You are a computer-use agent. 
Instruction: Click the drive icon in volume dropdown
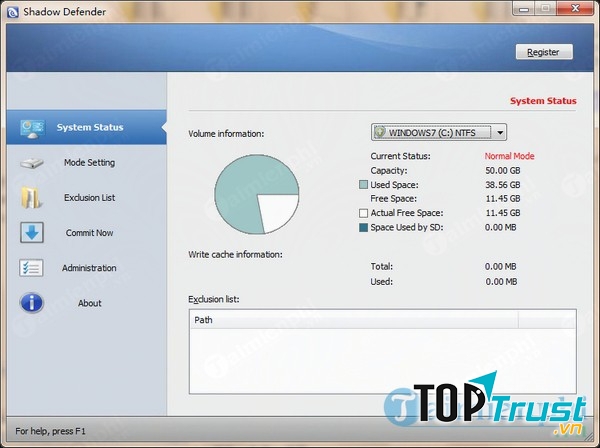[380, 132]
